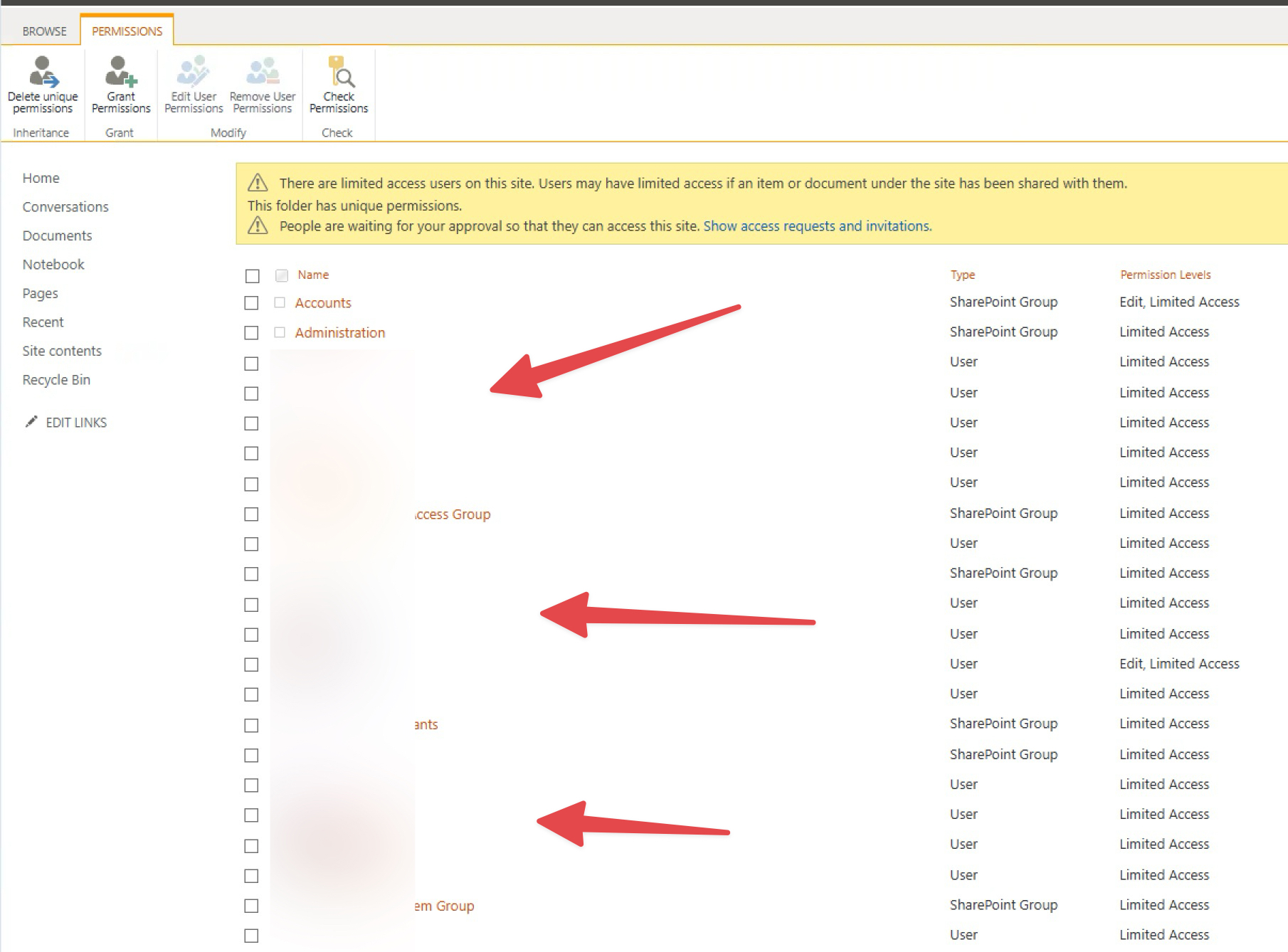Check the row of the group ending in 'ants'
1288x952 pixels.
click(251, 726)
